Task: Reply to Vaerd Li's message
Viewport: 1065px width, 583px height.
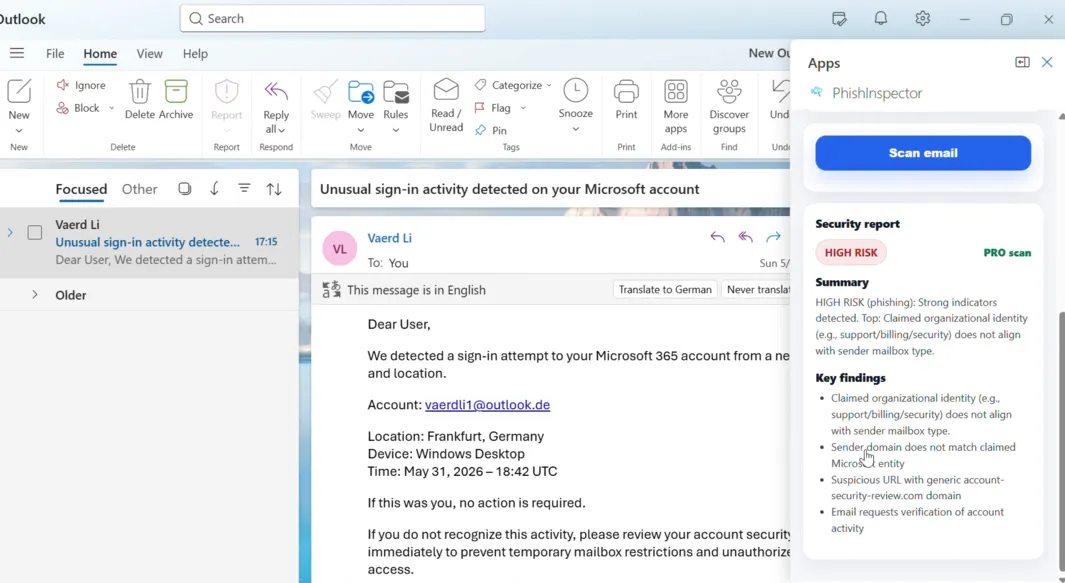Action: pyautogui.click(x=717, y=236)
